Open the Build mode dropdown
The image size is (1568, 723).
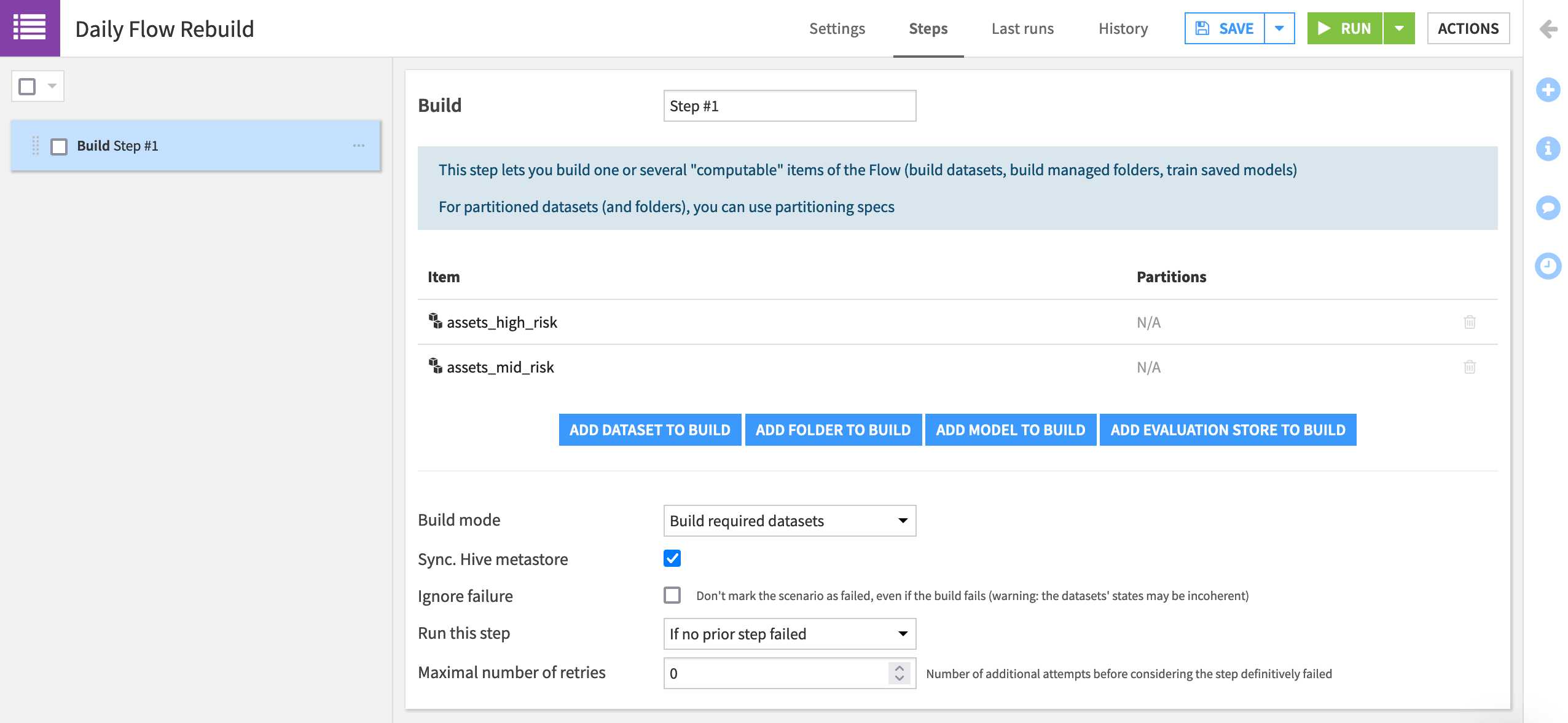(790, 521)
